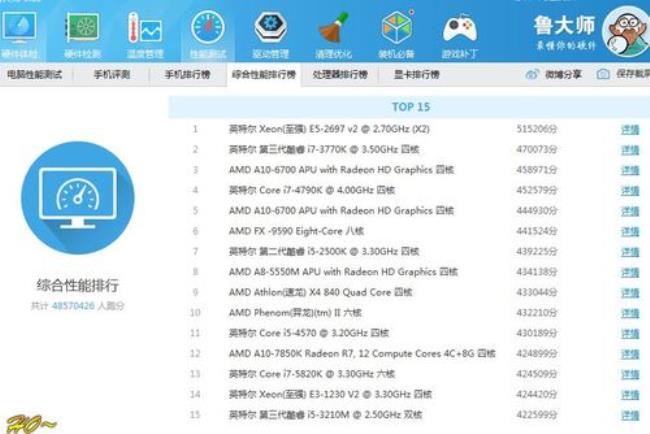Open 详情 for AMD Phenom II row
Viewport: 650px width, 434px height.
[630, 313]
